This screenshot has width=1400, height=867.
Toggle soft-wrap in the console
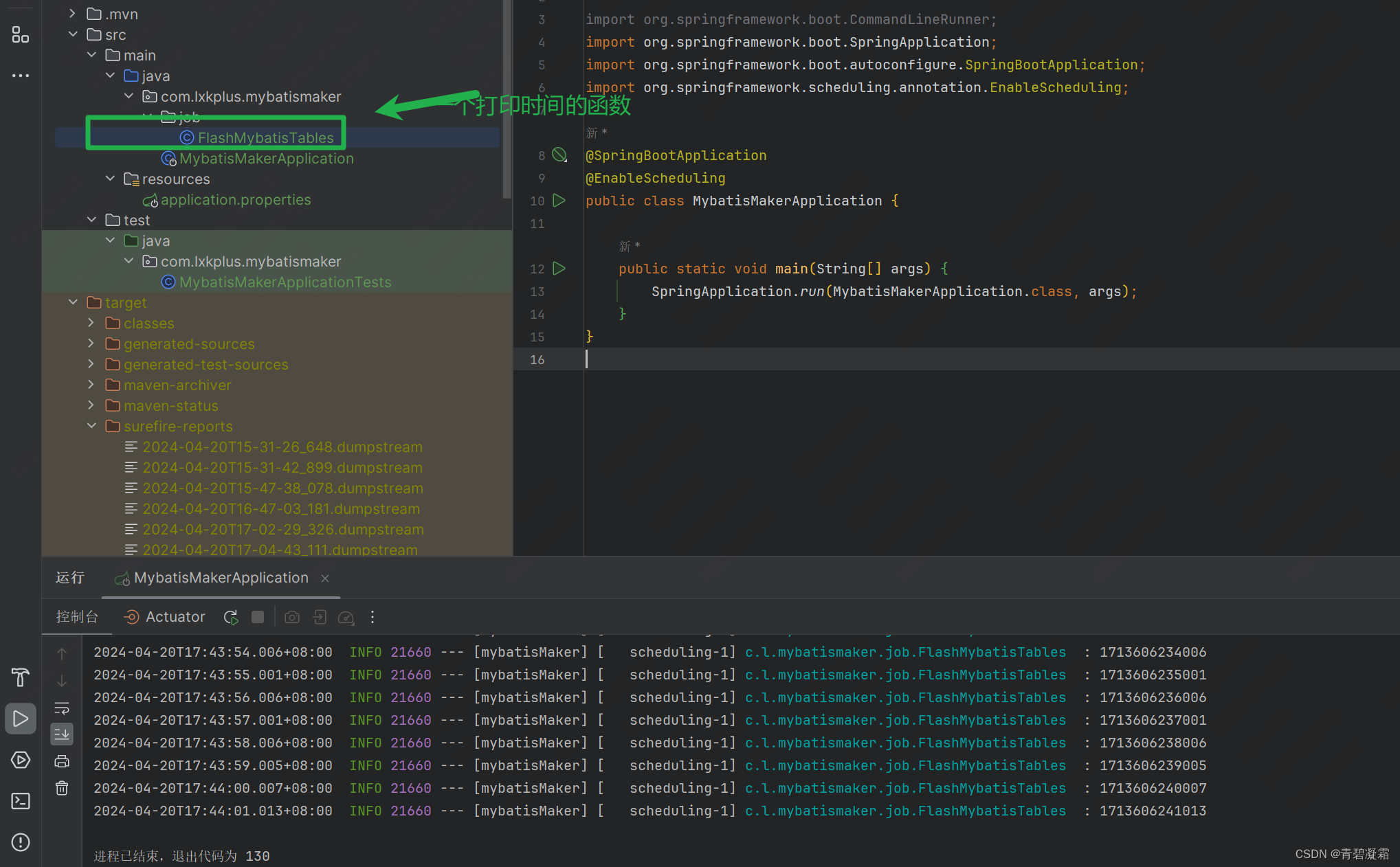(62, 708)
